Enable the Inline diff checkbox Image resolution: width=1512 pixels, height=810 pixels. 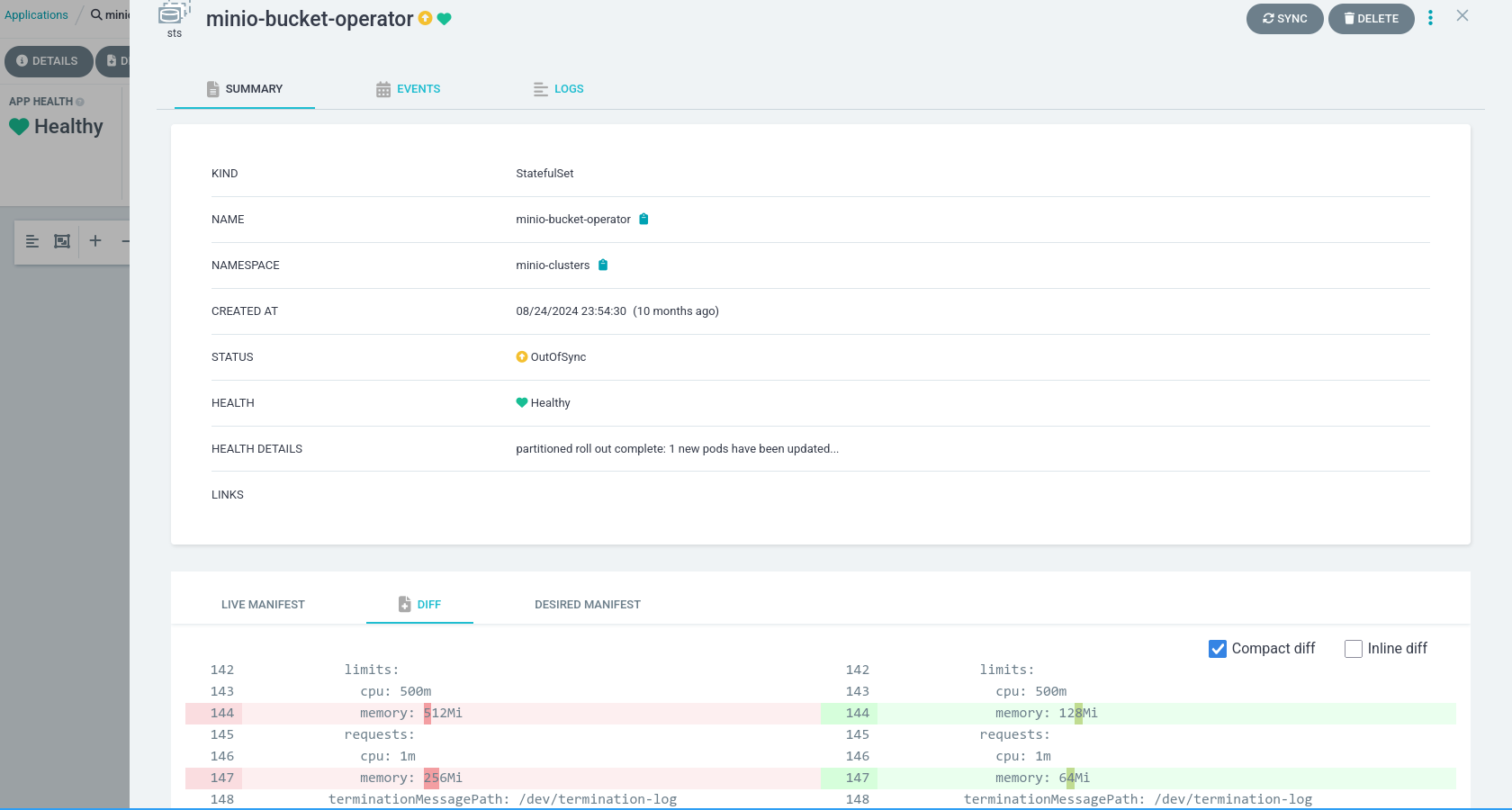click(1353, 649)
